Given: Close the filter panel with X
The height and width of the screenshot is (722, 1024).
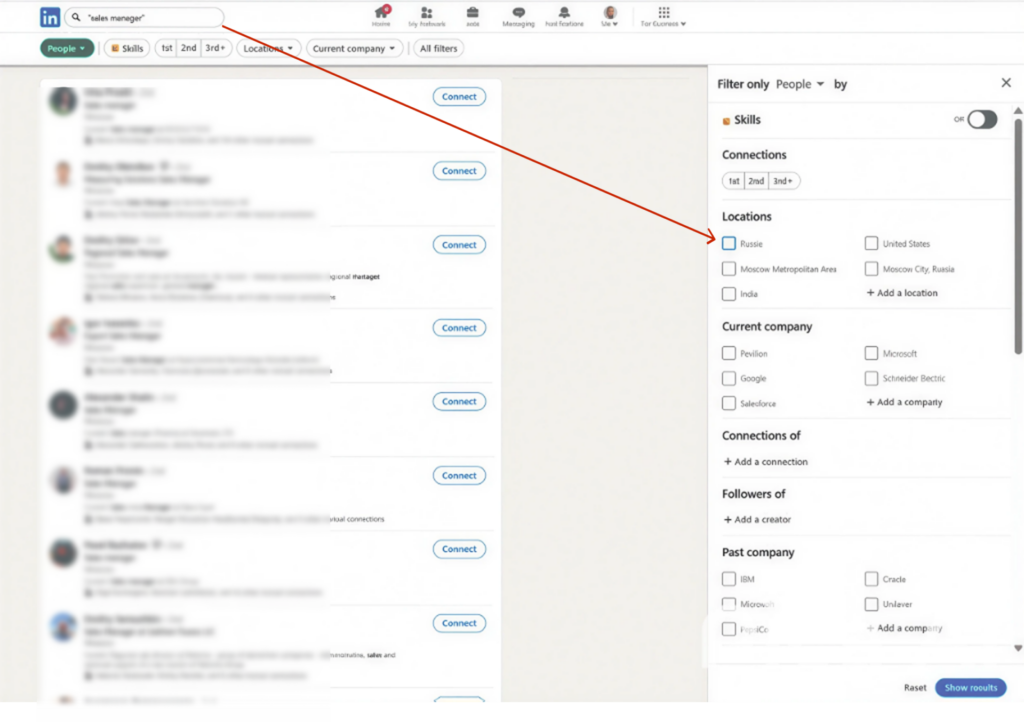Looking at the screenshot, I should (x=1006, y=84).
